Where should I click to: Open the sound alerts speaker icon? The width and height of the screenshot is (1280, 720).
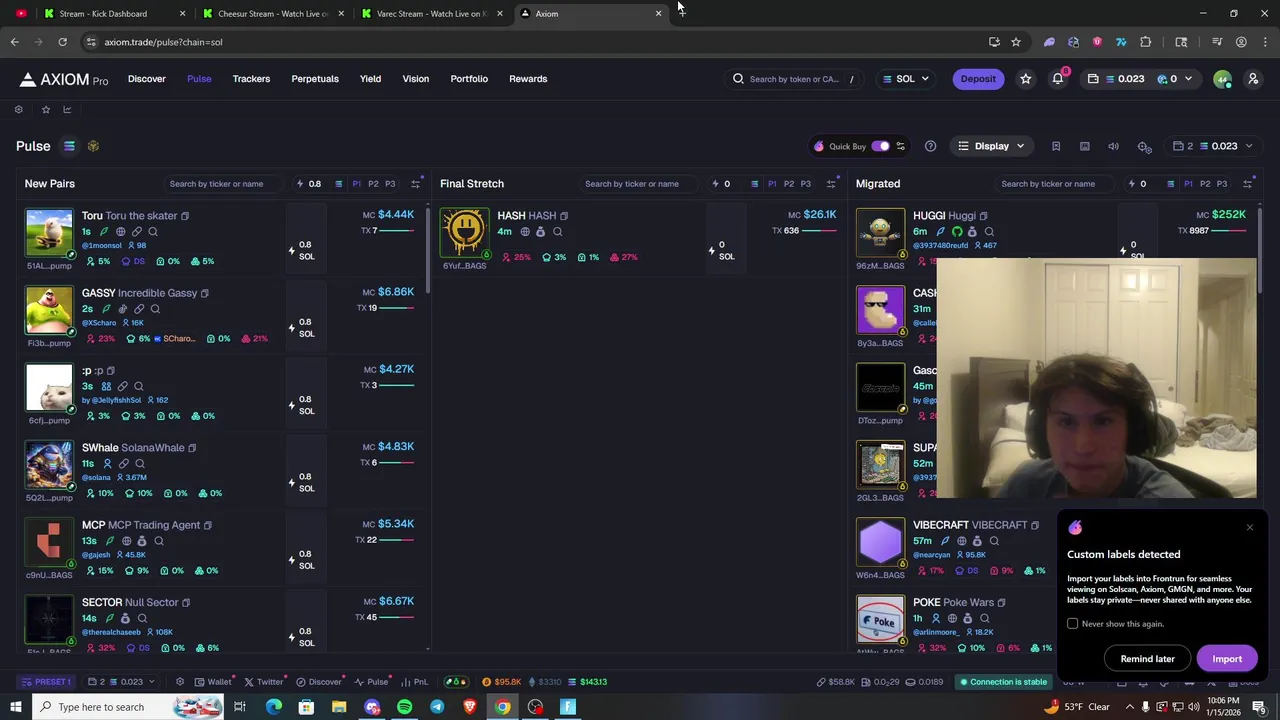pos(1113,147)
